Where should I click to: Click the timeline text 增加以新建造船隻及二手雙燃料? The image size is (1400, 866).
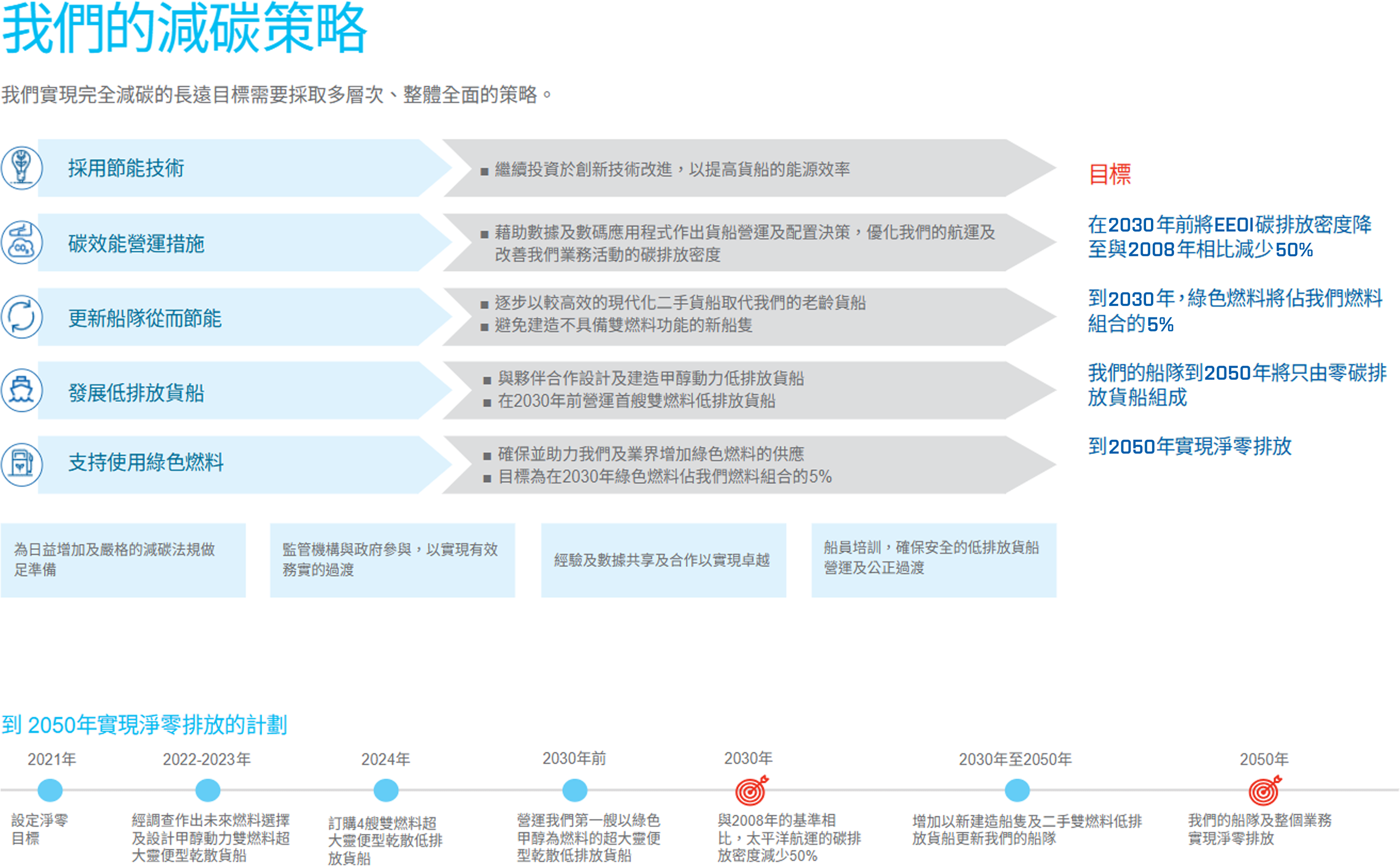[x=1026, y=829]
